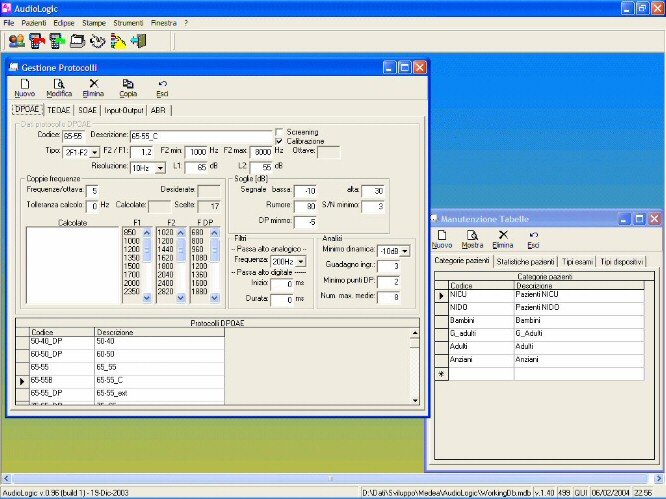
Task: Click the gear settings toolbar icon
Action: tap(97, 41)
